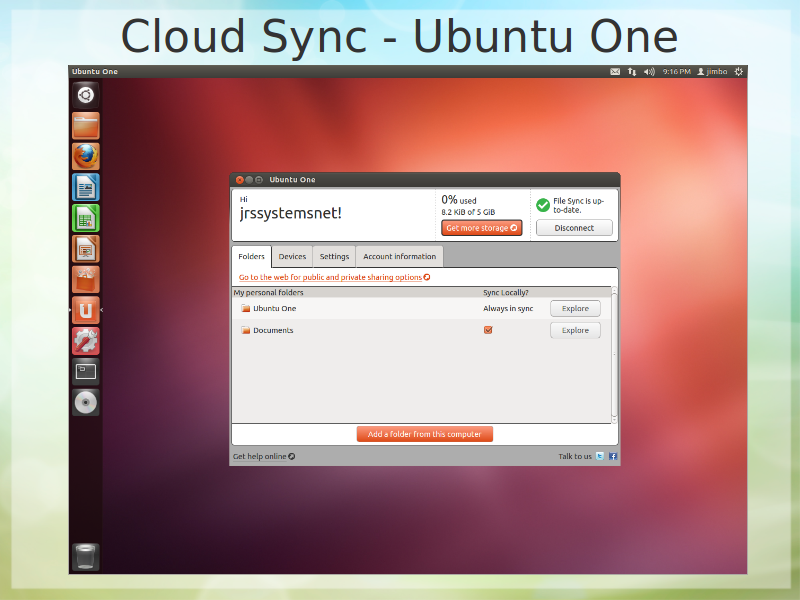Open the jimbo user menu

point(712,72)
